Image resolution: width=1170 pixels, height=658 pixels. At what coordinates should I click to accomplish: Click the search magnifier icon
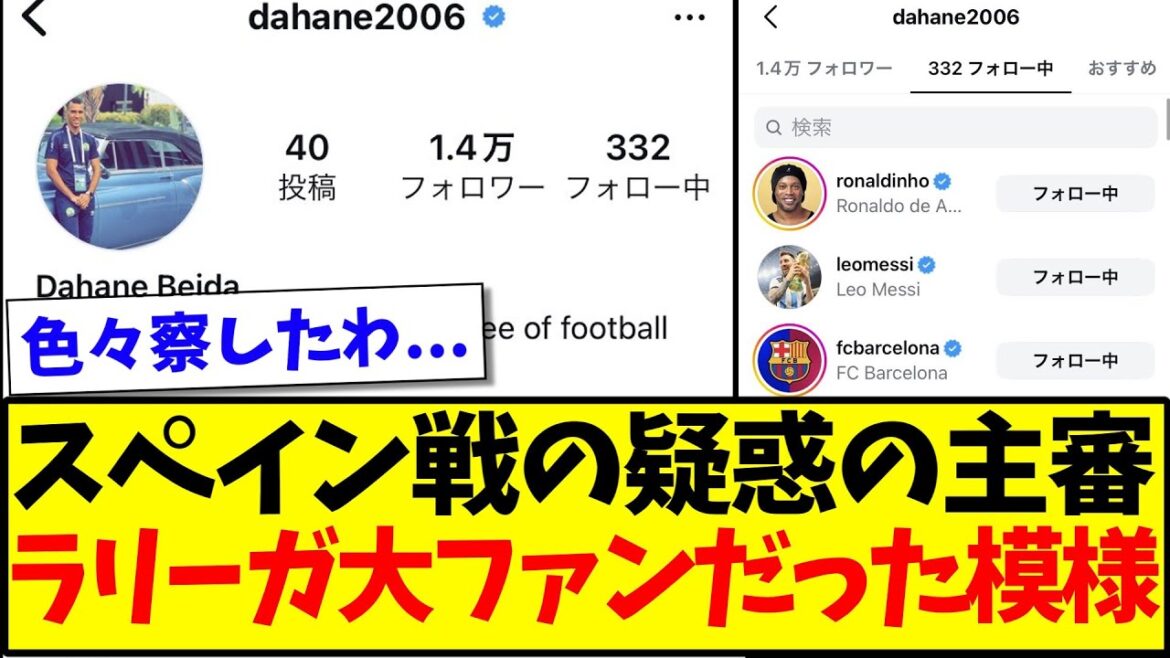pos(774,128)
